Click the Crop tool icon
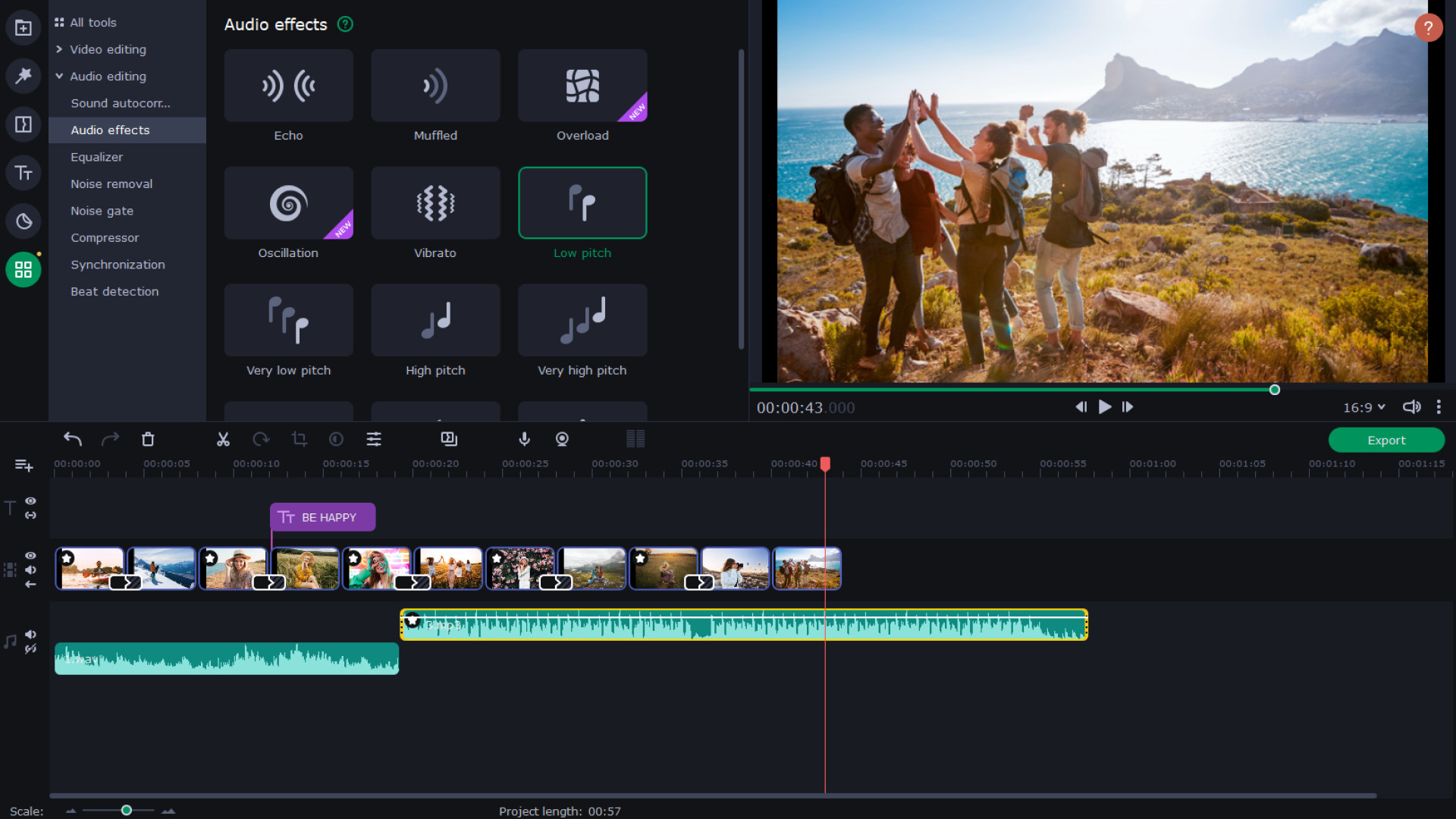Screen dimensions: 1456x819 point(300,439)
